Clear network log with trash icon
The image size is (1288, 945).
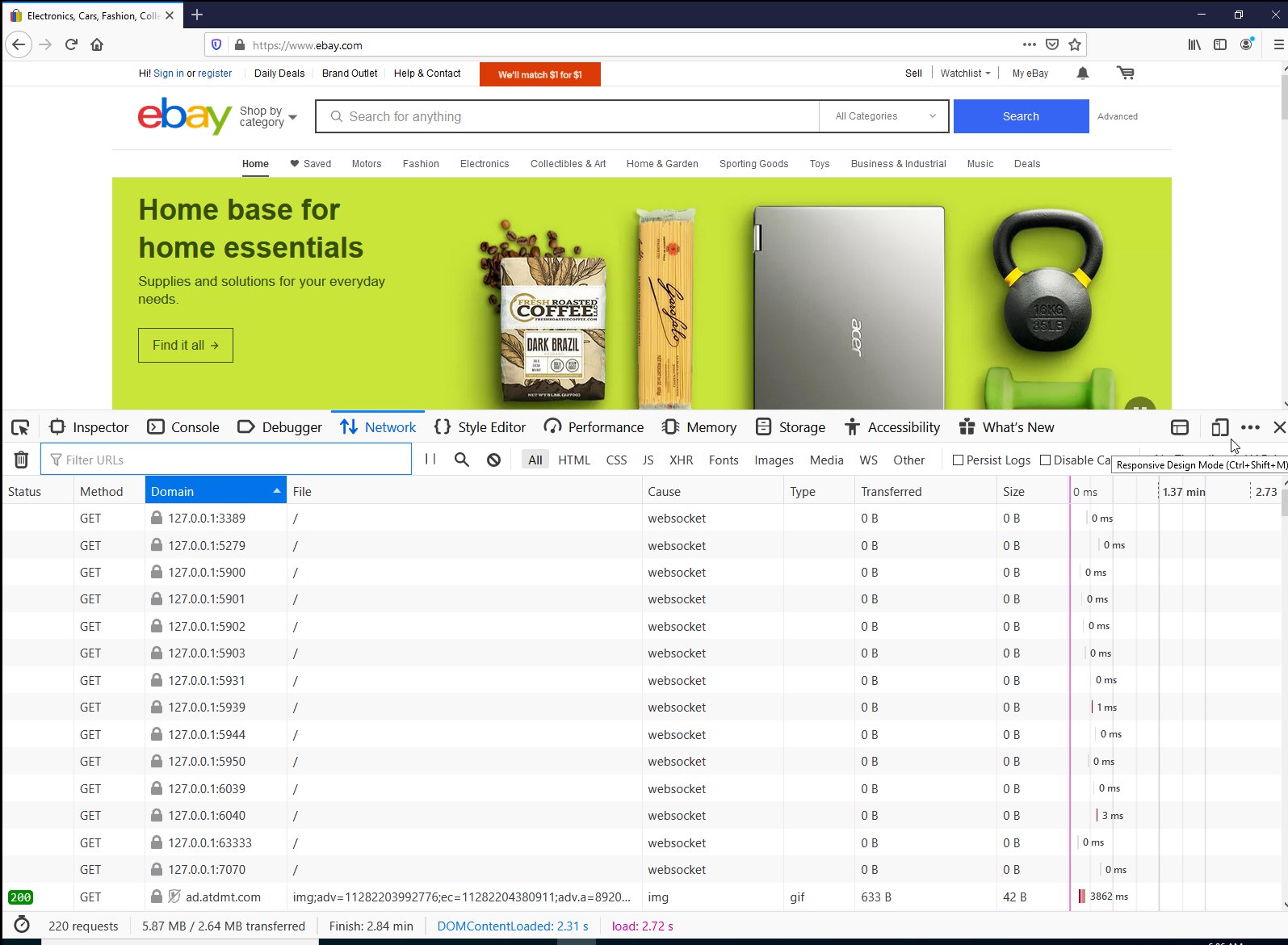click(22, 460)
